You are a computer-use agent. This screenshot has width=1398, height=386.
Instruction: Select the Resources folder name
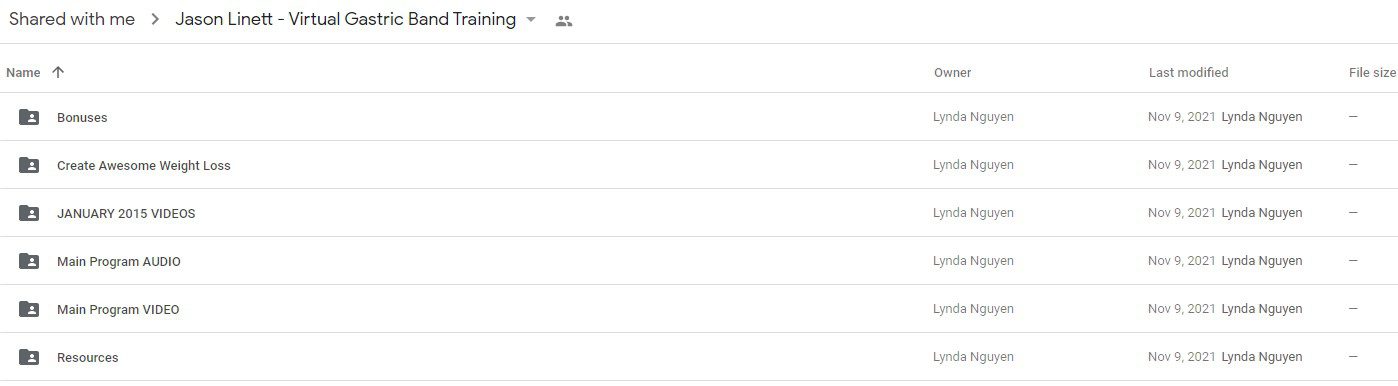pos(88,357)
